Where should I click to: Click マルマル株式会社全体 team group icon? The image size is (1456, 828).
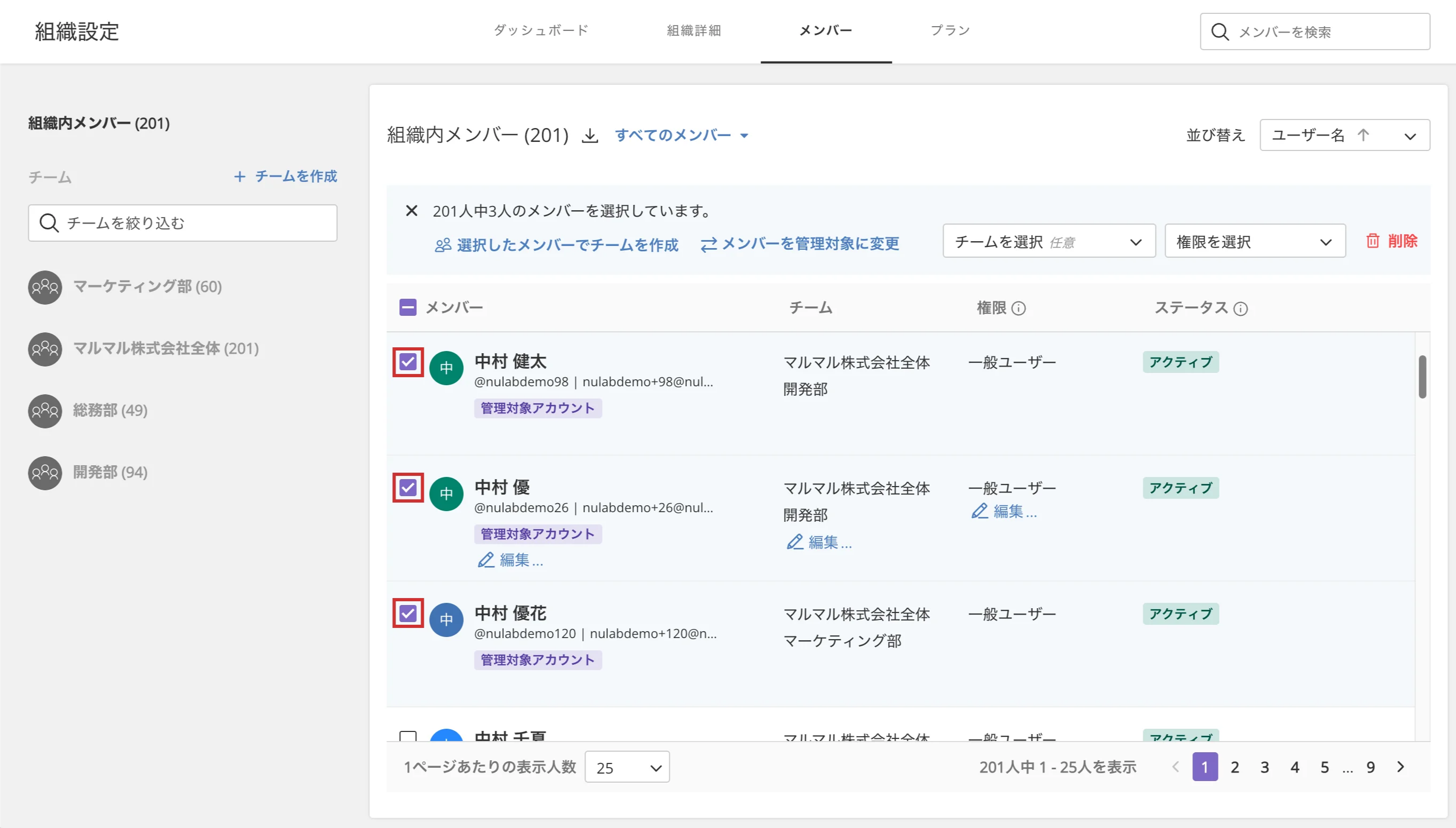click(x=45, y=349)
